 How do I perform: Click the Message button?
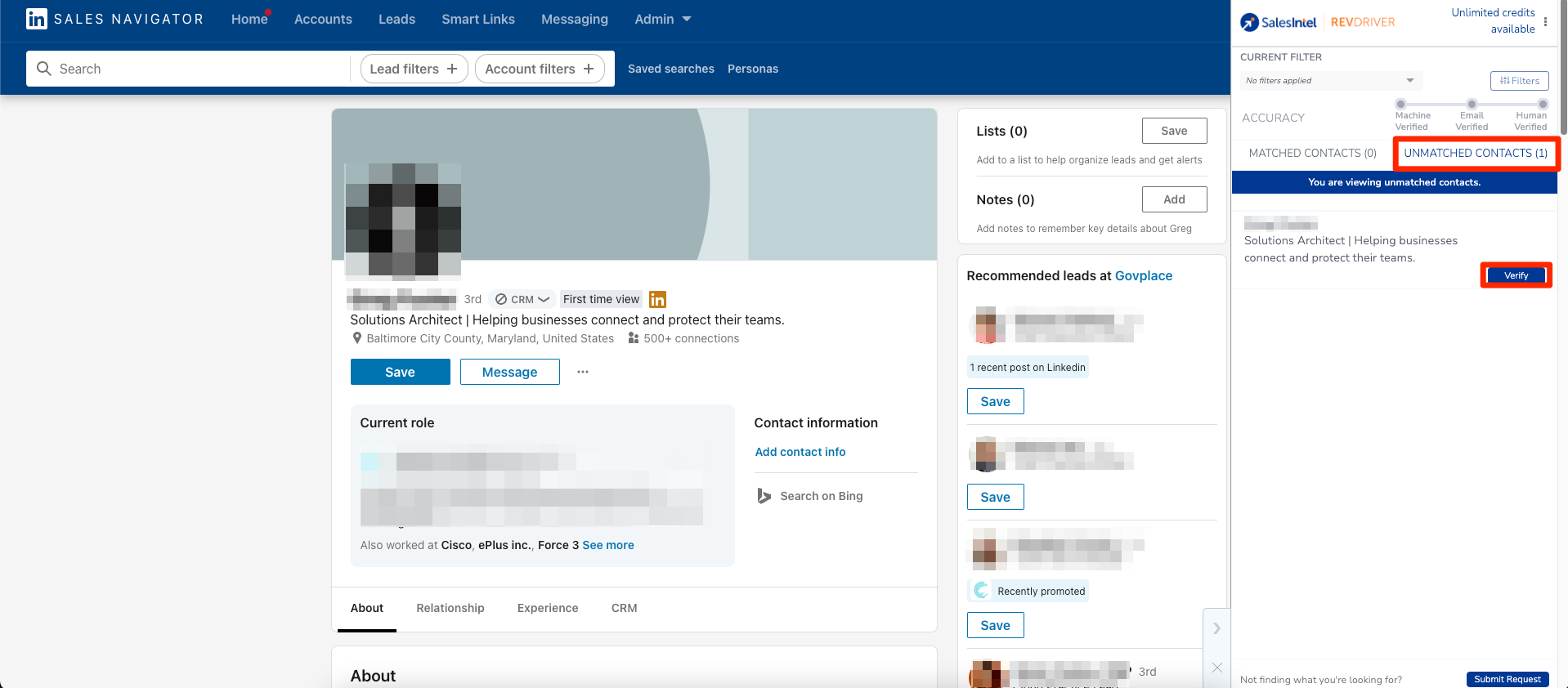(510, 372)
